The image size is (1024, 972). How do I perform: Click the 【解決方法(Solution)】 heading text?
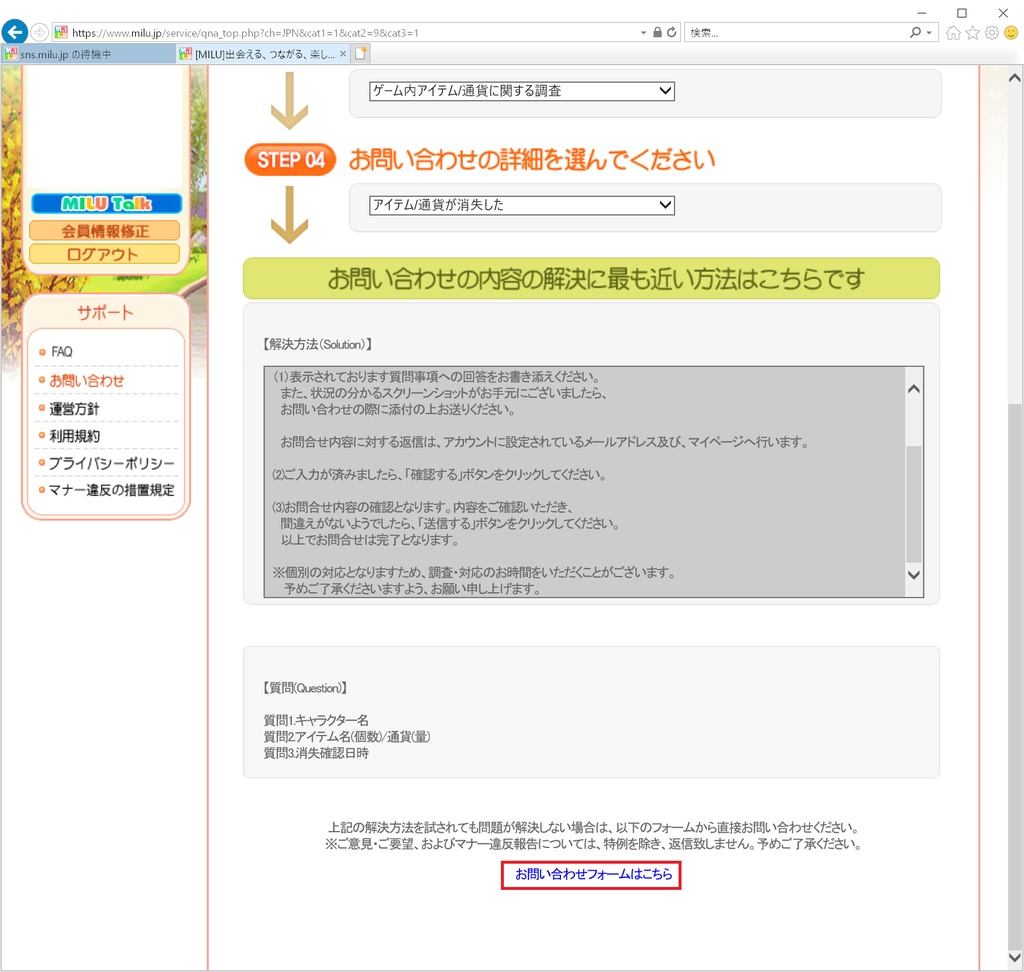point(318,344)
